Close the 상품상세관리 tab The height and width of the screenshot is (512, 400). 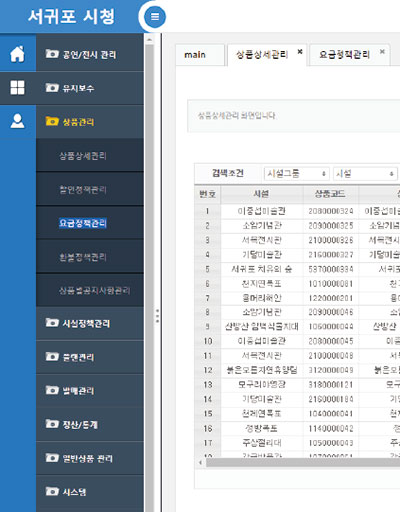pos(300,52)
